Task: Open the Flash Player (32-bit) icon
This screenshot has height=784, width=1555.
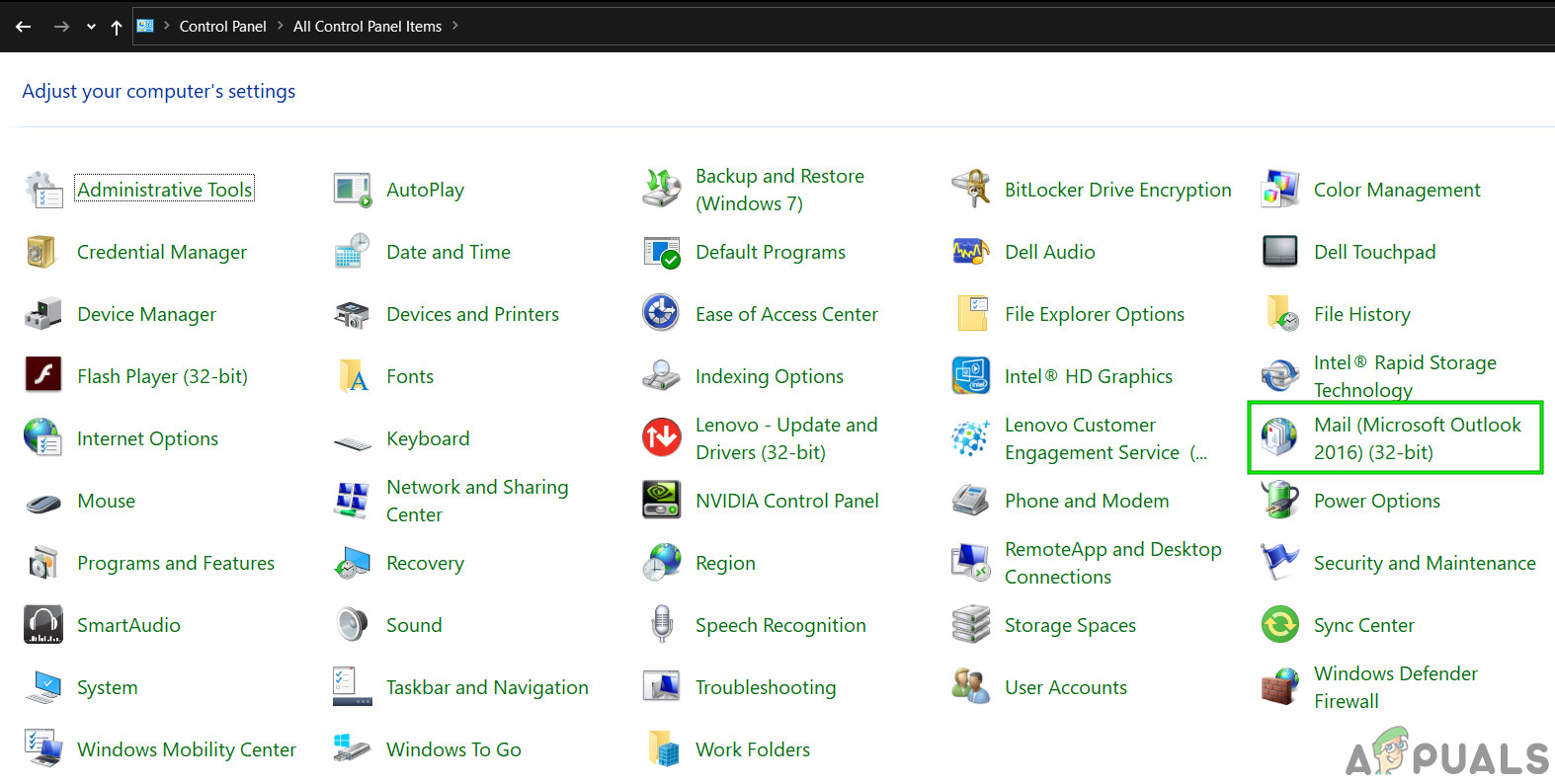Action: pyautogui.click(x=42, y=376)
